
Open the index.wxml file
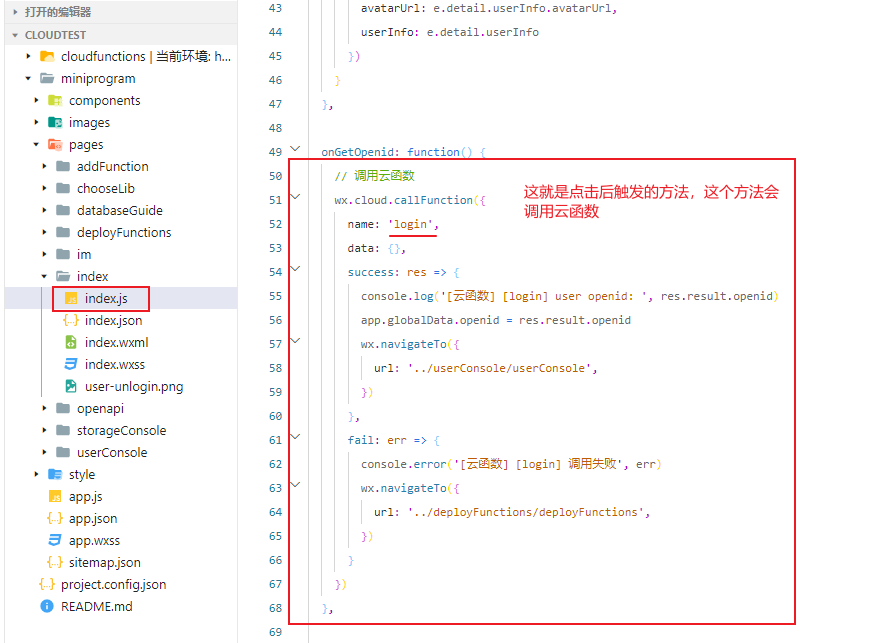[x=117, y=343]
